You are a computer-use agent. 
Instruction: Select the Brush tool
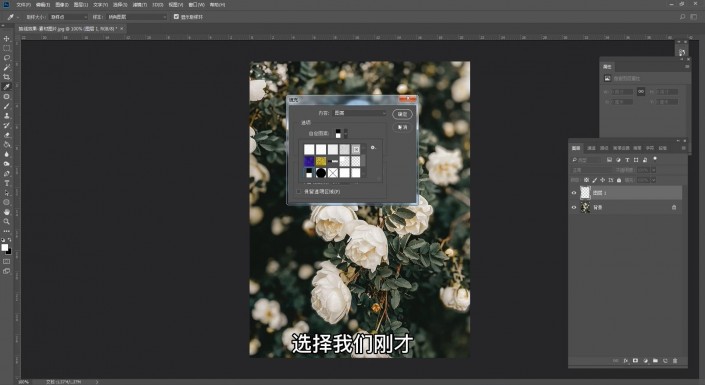[x=6, y=106]
